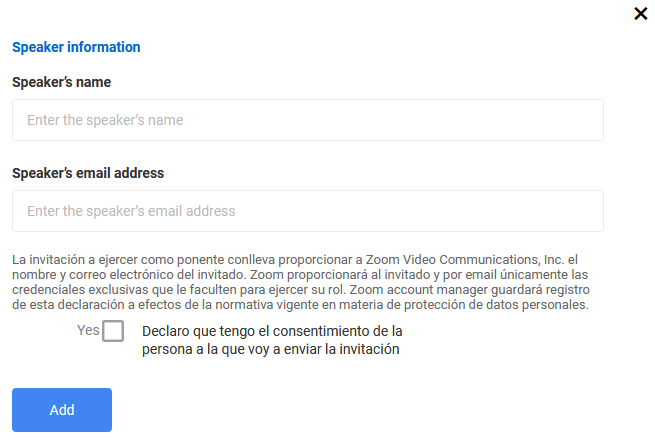Click the "Enter the speaker's email address" placeholder

tap(131, 211)
